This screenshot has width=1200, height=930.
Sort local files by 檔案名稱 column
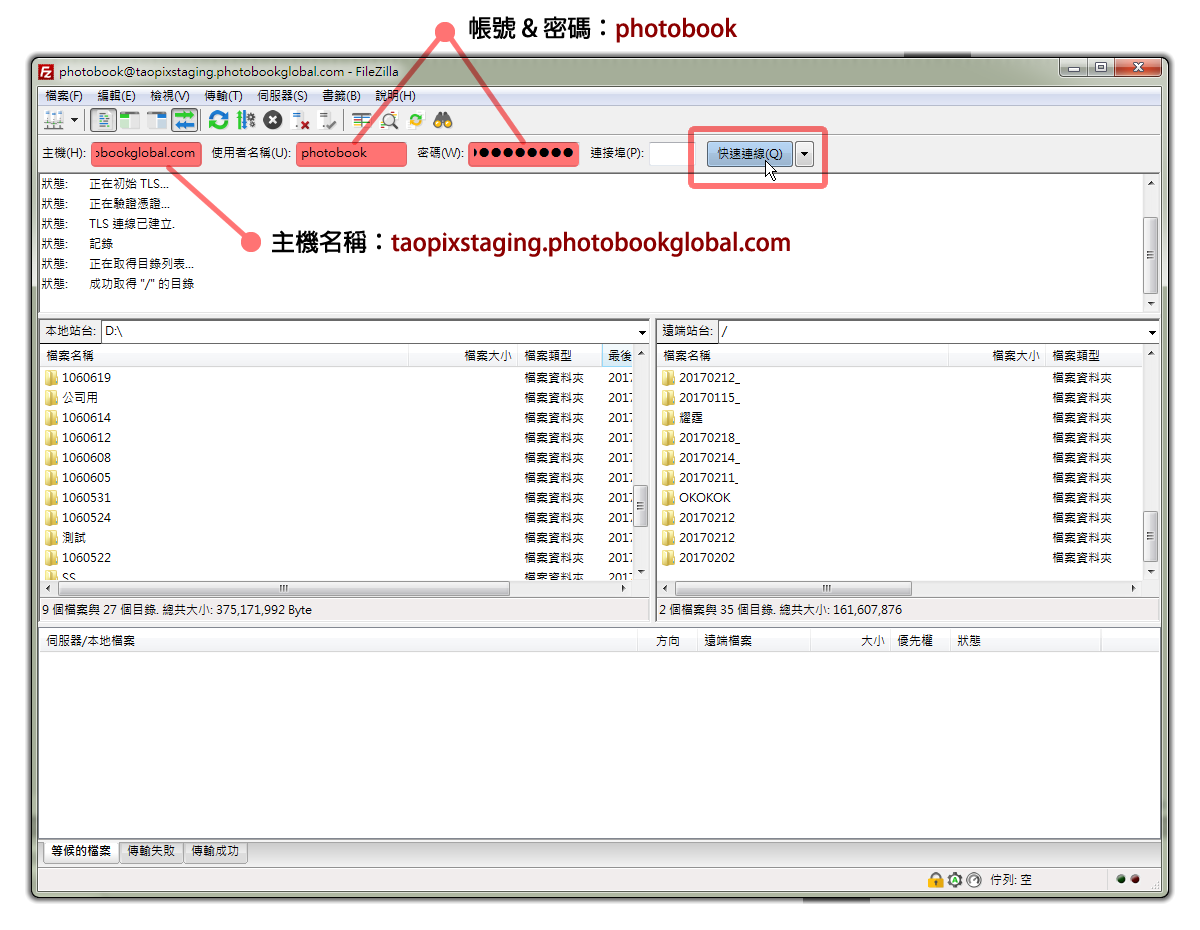[x=225, y=355]
